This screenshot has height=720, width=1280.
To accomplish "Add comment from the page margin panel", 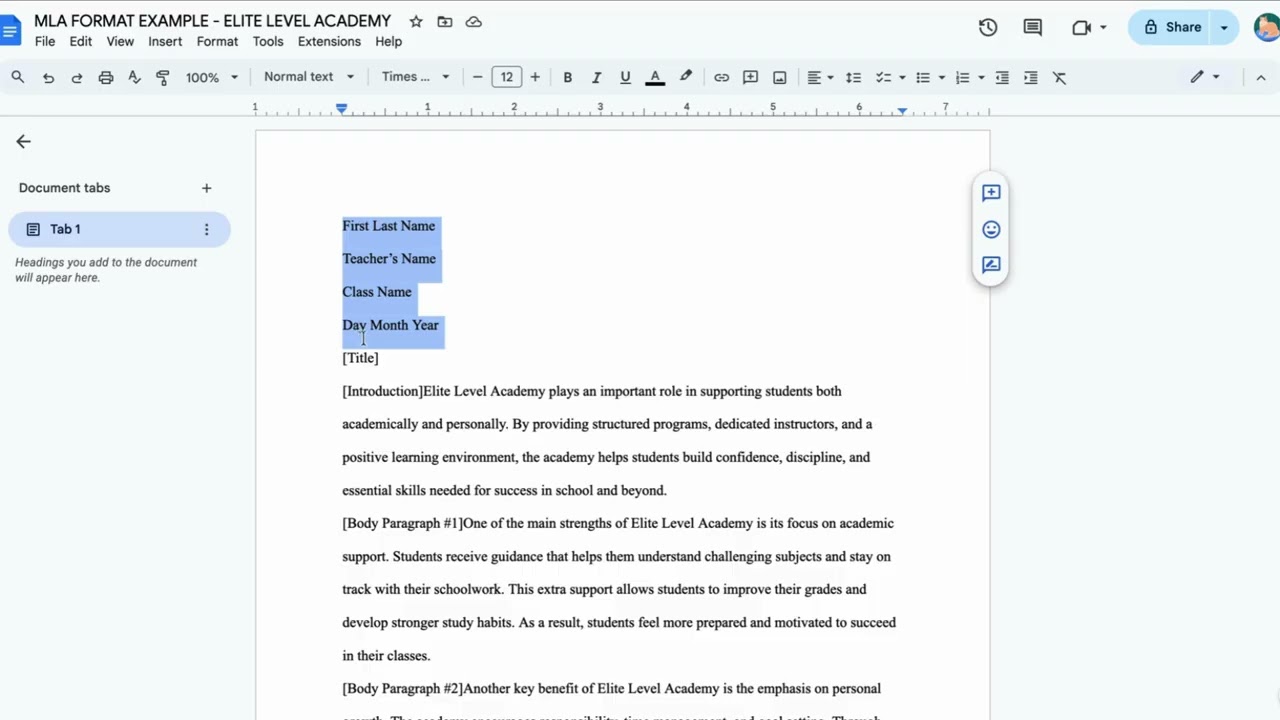I will point(991,192).
